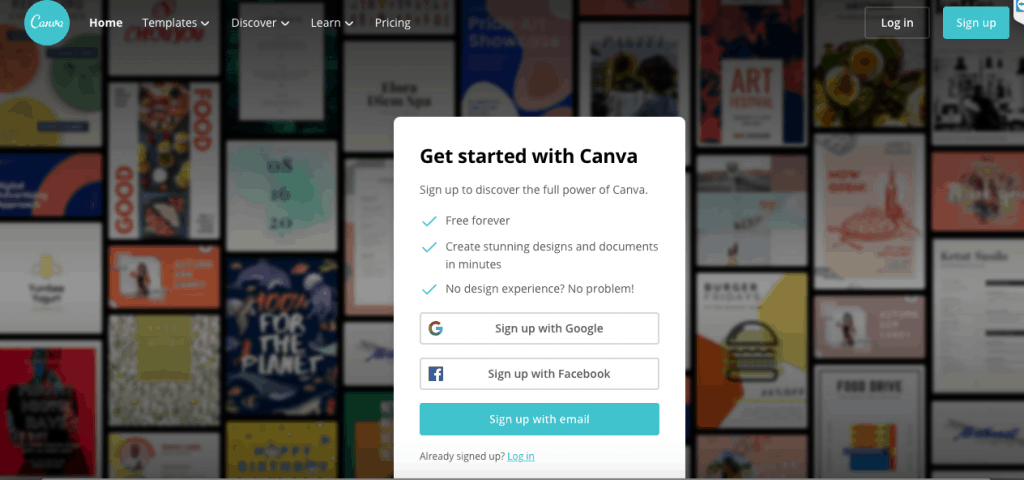
Task: Expand the Templates dropdown menu
Action: (176, 23)
